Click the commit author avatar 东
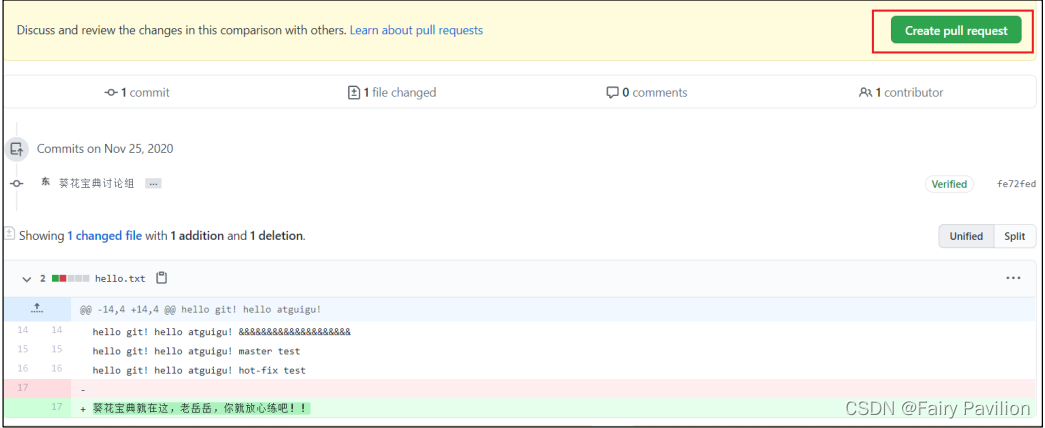The width and height of the screenshot is (1045, 428). click(x=45, y=182)
